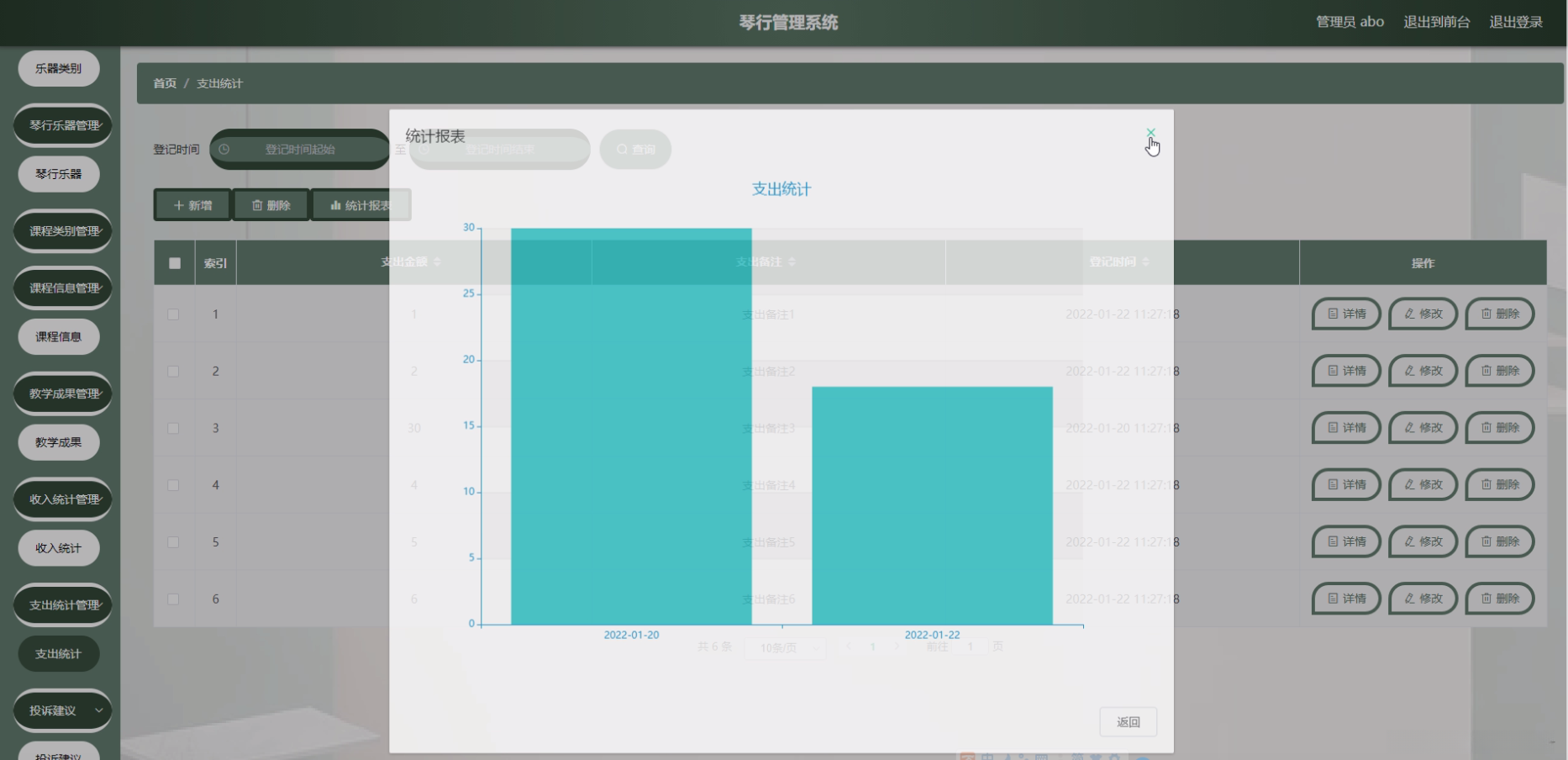View 详情 for row 5
Viewport: 1568px width, 760px height.
click(x=1346, y=542)
